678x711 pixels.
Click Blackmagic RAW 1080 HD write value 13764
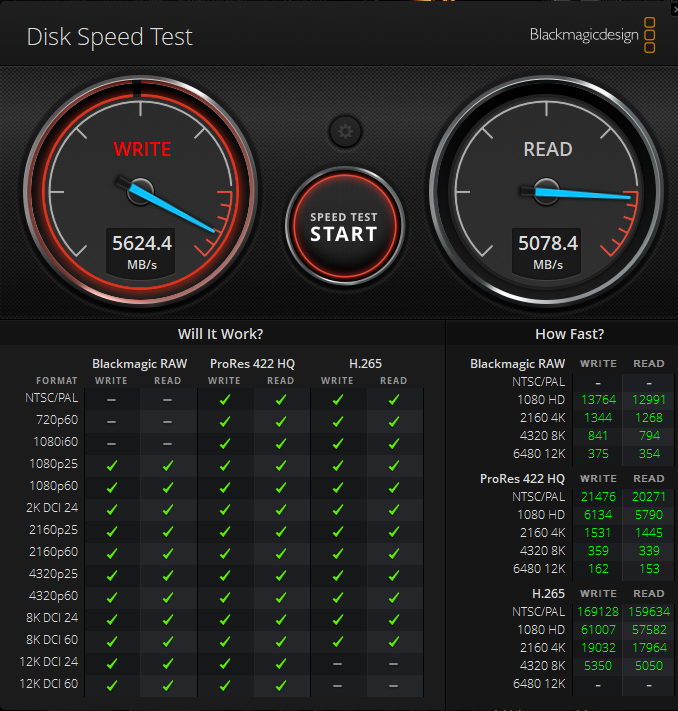[599, 399]
